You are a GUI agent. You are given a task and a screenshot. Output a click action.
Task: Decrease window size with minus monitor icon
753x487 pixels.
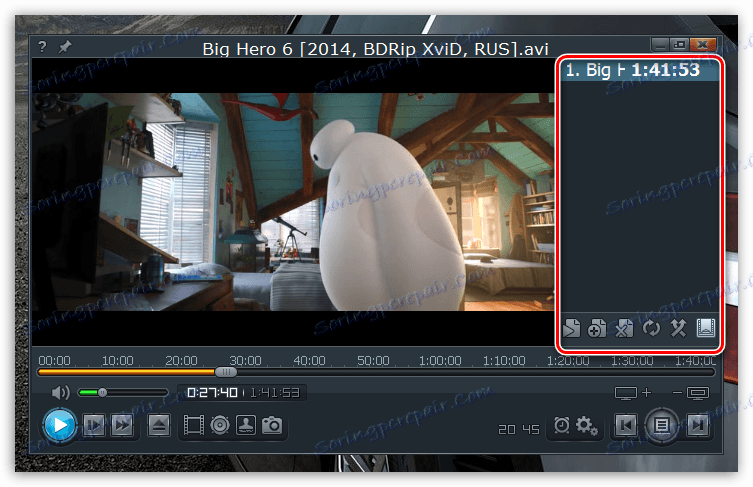(x=691, y=393)
